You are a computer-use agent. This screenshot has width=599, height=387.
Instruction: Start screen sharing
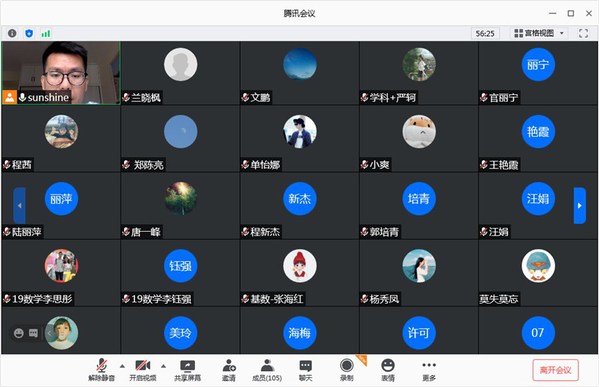point(188,369)
